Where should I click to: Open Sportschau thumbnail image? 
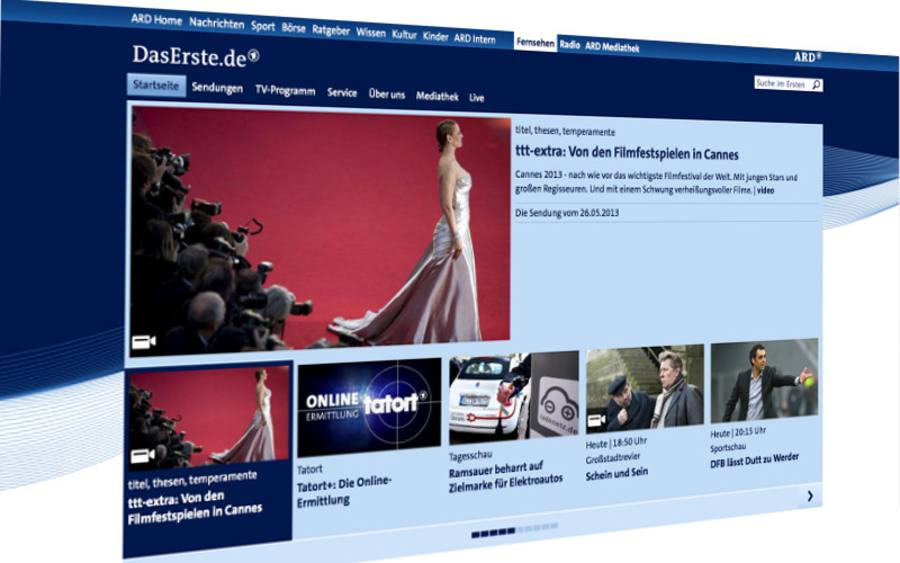(765, 380)
